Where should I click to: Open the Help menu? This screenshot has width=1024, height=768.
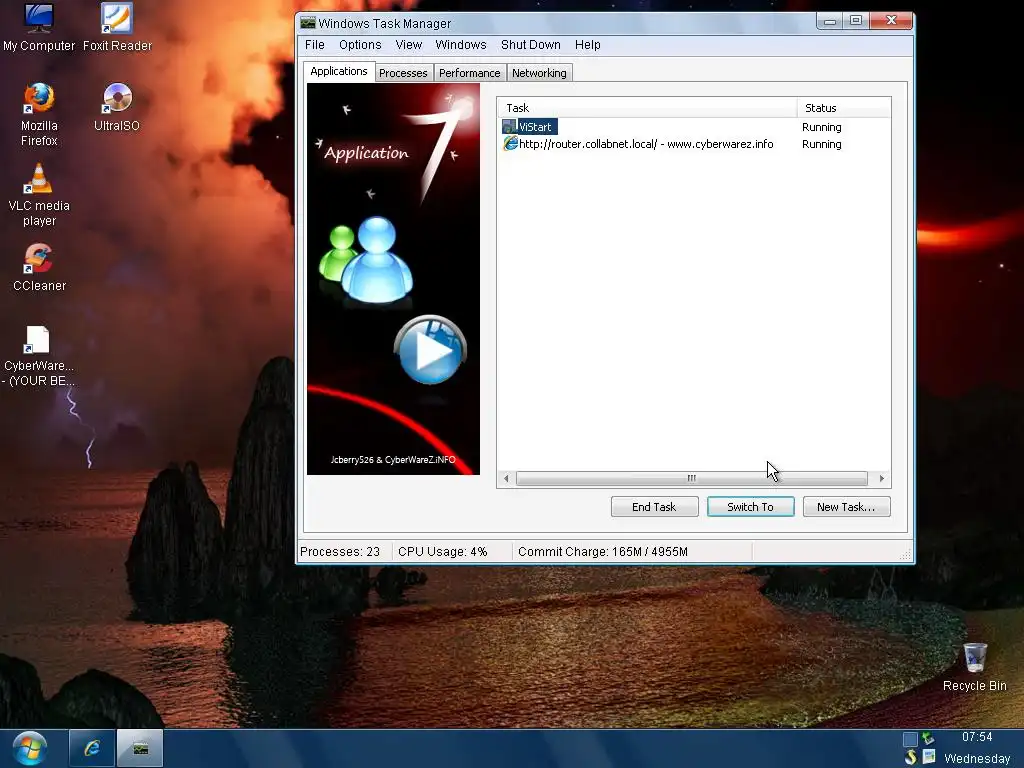point(588,44)
